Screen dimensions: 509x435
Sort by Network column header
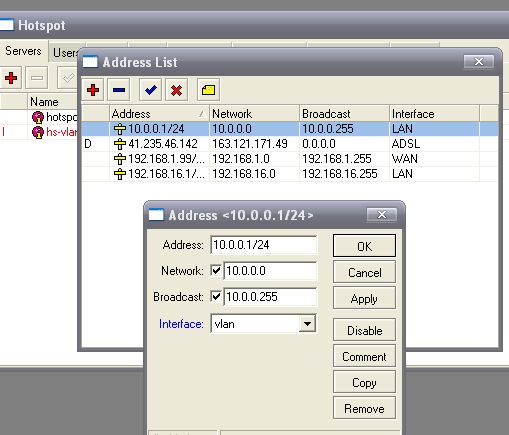(x=254, y=114)
